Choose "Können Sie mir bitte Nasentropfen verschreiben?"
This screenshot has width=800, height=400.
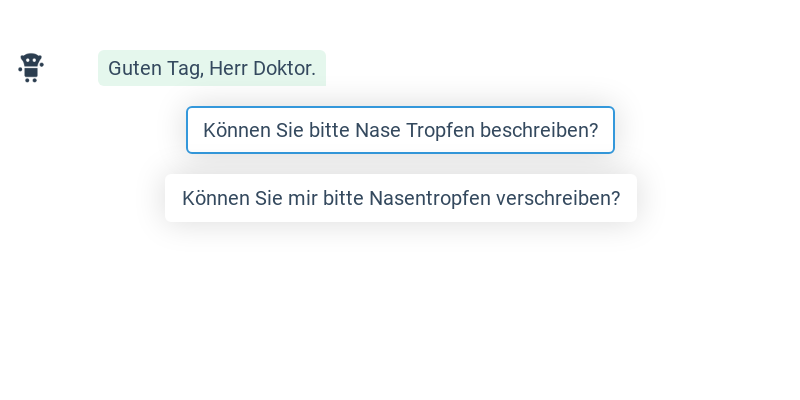pos(400,198)
